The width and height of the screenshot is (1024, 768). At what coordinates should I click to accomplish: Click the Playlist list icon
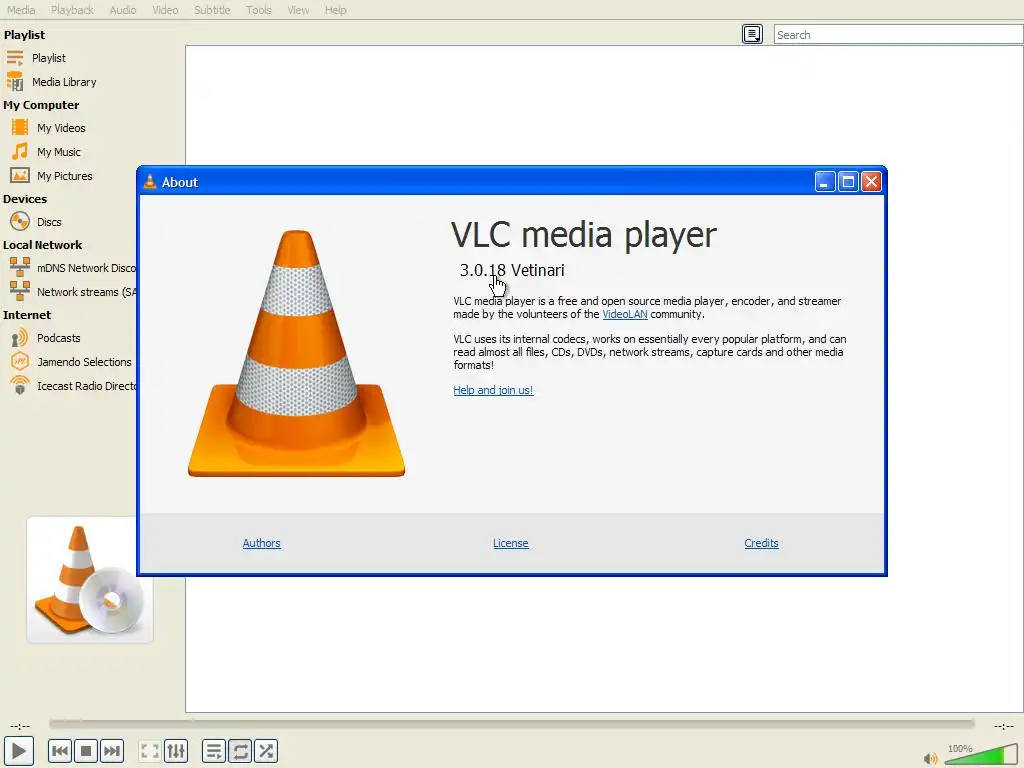15,58
